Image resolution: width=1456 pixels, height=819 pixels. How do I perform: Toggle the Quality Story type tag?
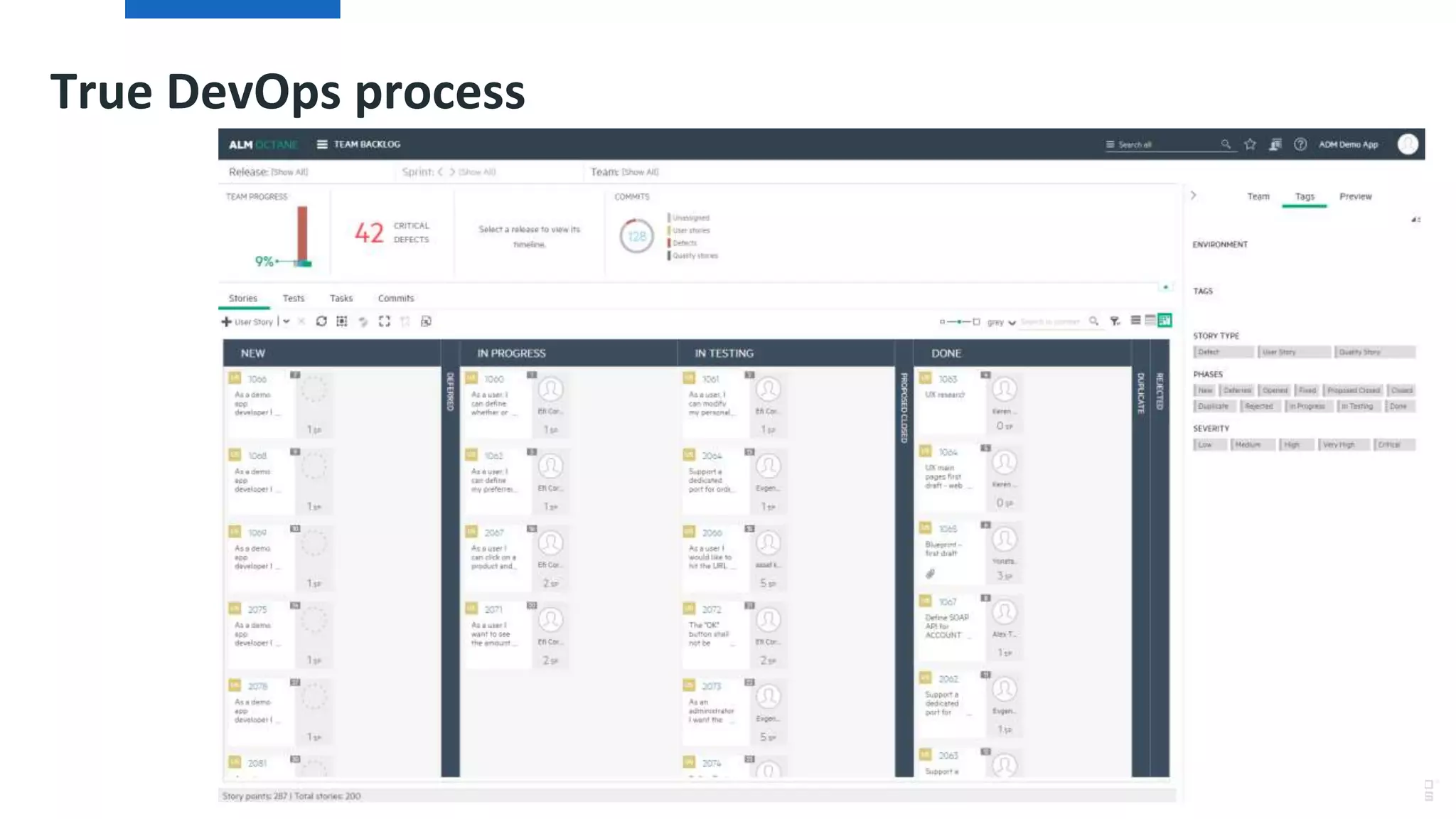[1375, 352]
